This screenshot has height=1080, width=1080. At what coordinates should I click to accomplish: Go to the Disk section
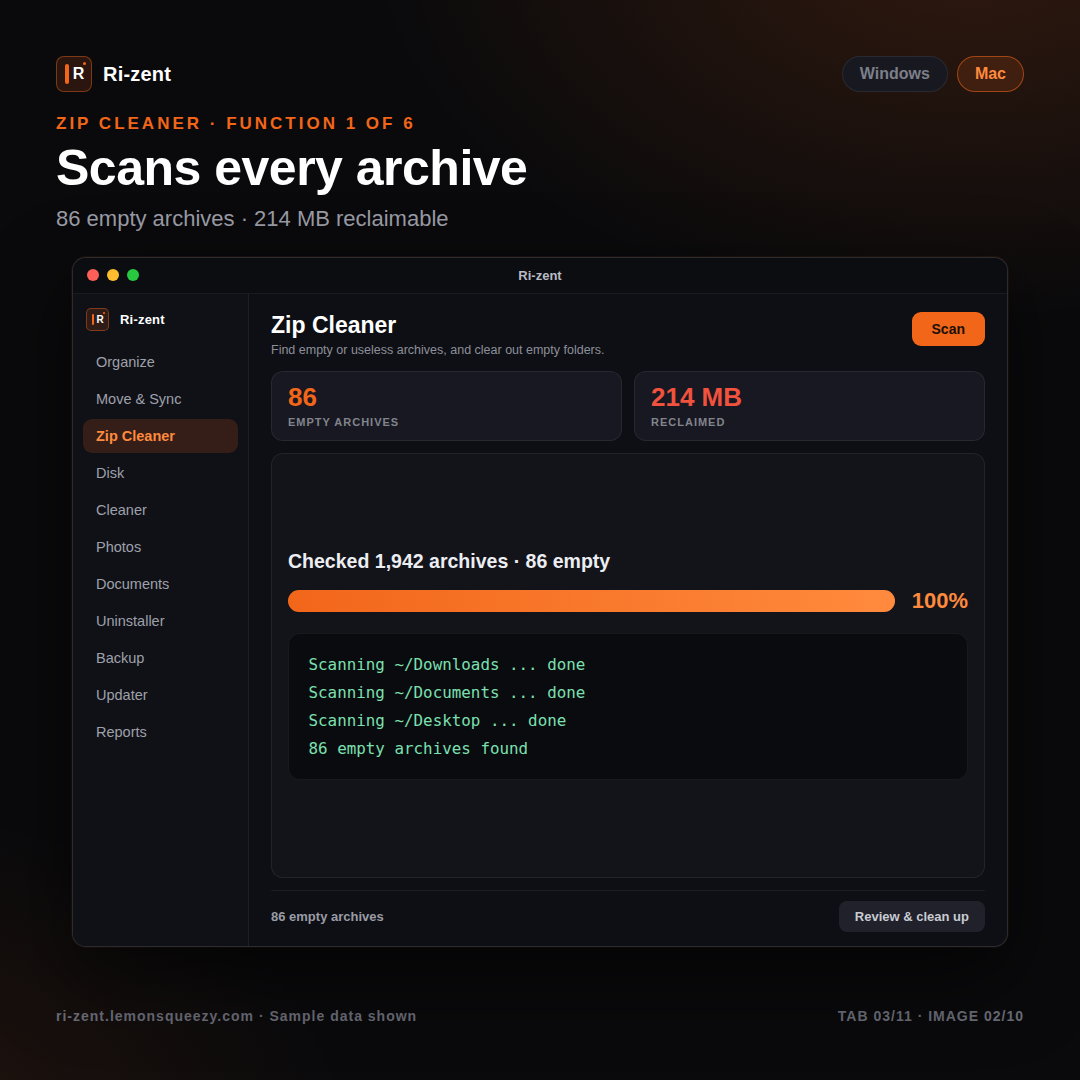pos(160,473)
